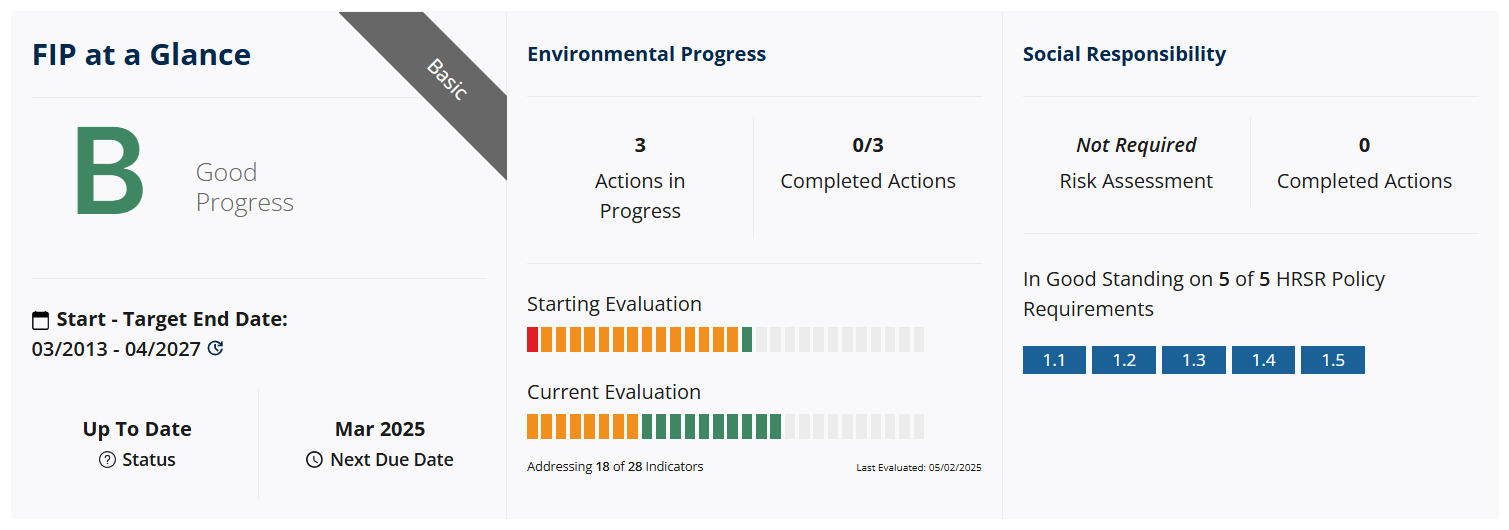1509x530 pixels.
Task: Open HRSR policy requirement 1.3
Action: pos(1194,360)
